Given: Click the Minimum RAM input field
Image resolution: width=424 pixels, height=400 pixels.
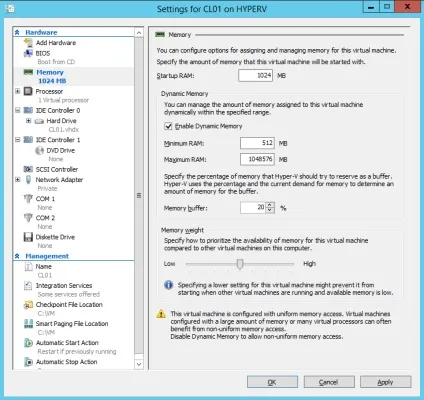Looking at the screenshot, I should (257, 143).
